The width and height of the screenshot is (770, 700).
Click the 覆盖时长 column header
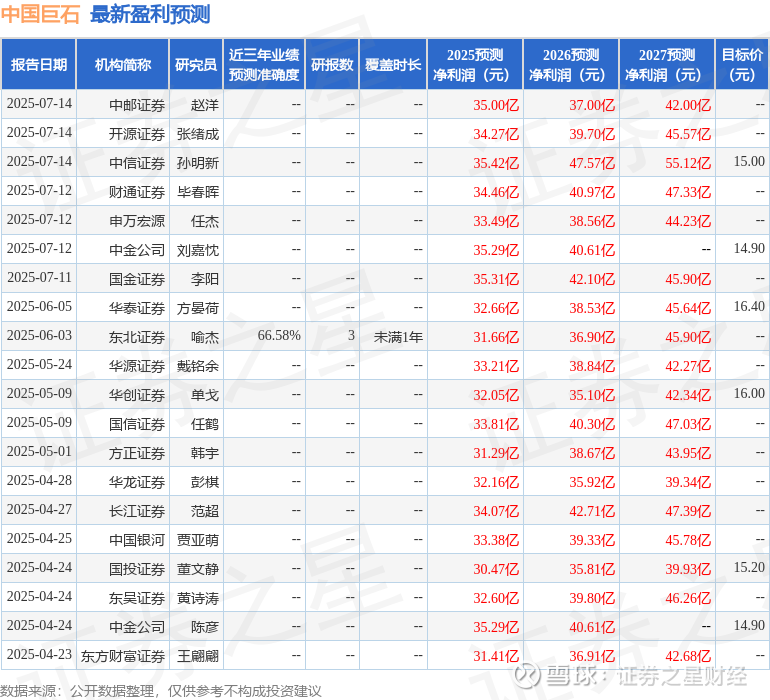coord(393,64)
